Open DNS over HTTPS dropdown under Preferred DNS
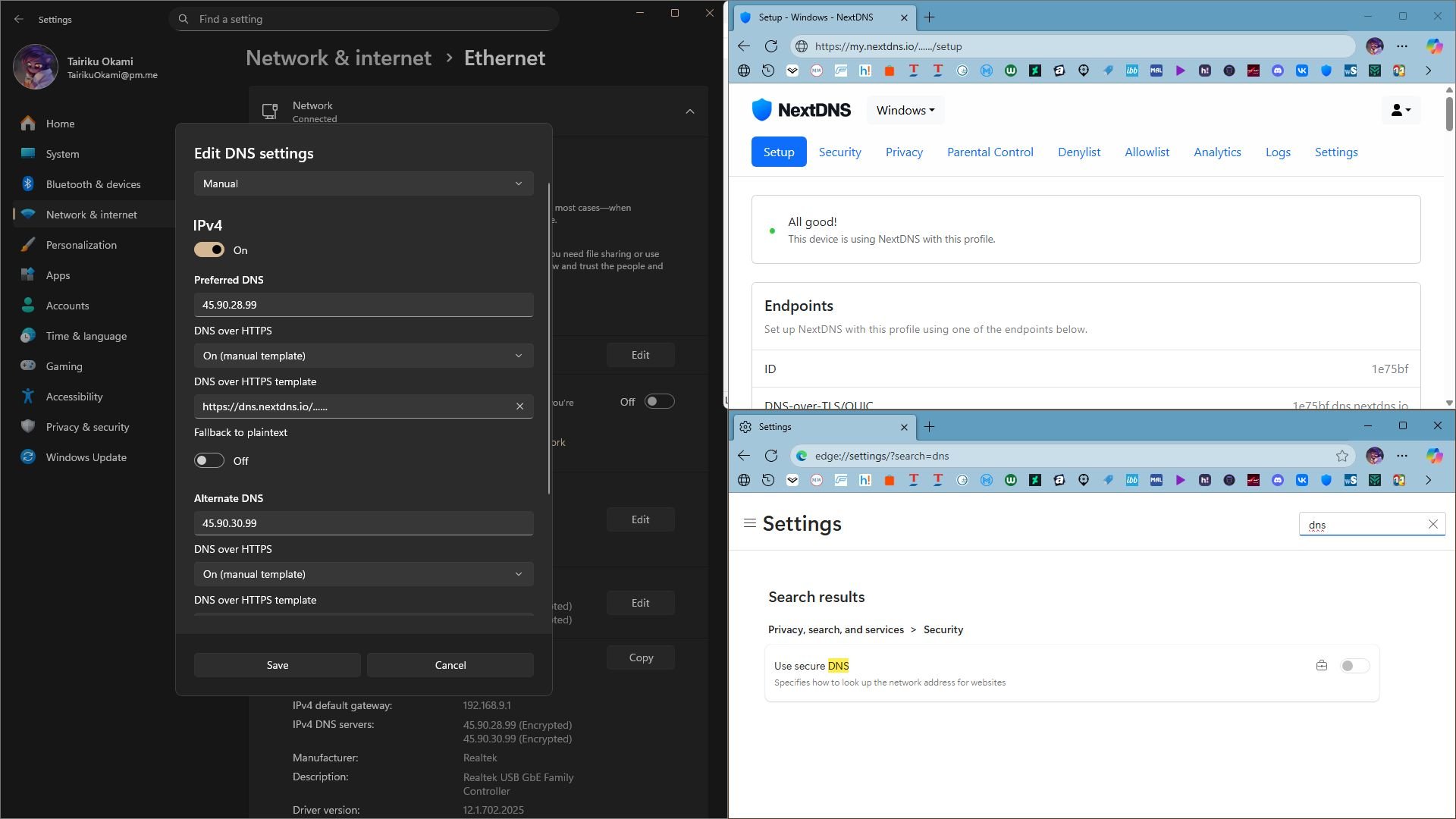Image resolution: width=1456 pixels, height=819 pixels. 364,356
